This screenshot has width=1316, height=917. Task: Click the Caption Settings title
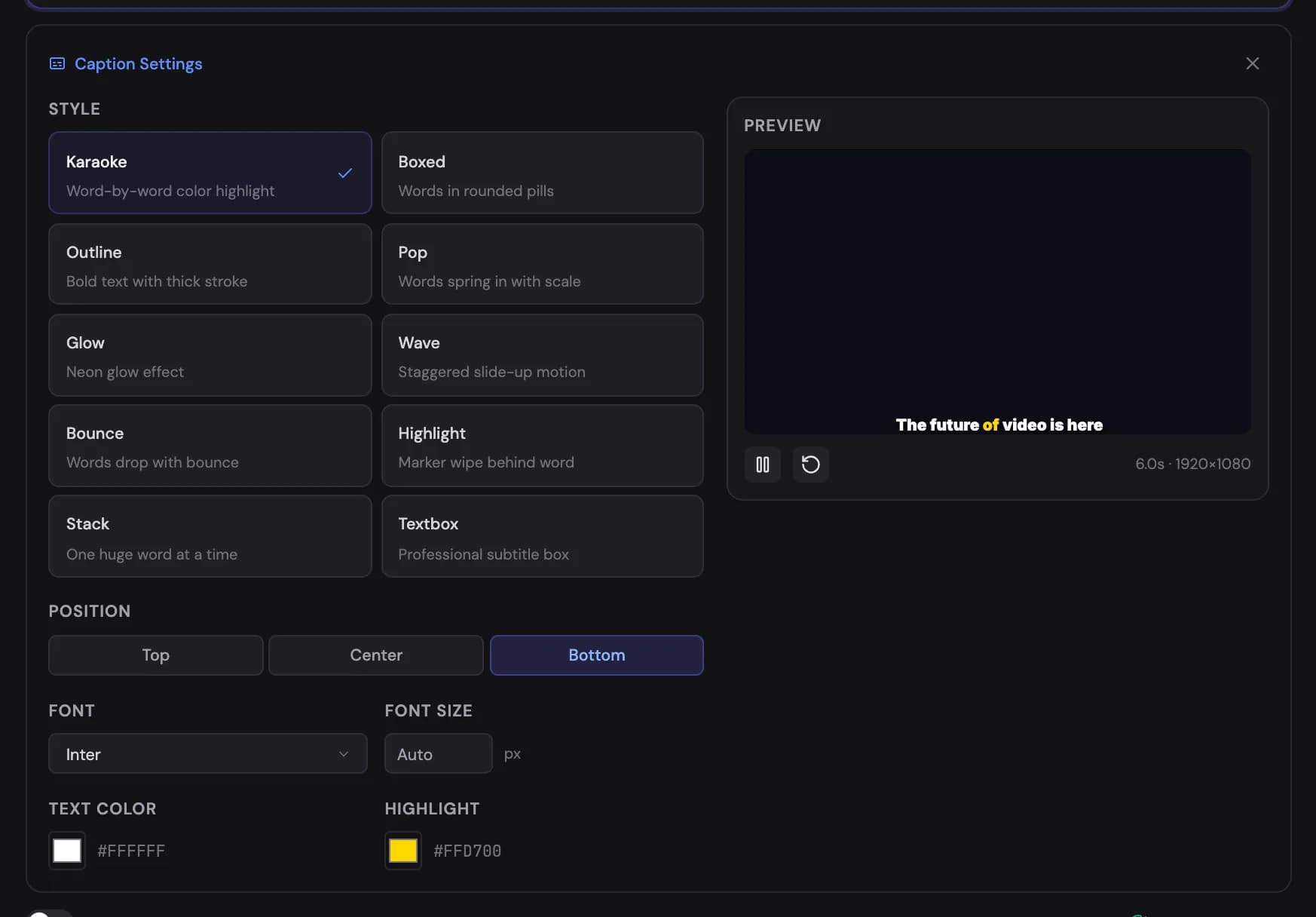point(138,63)
